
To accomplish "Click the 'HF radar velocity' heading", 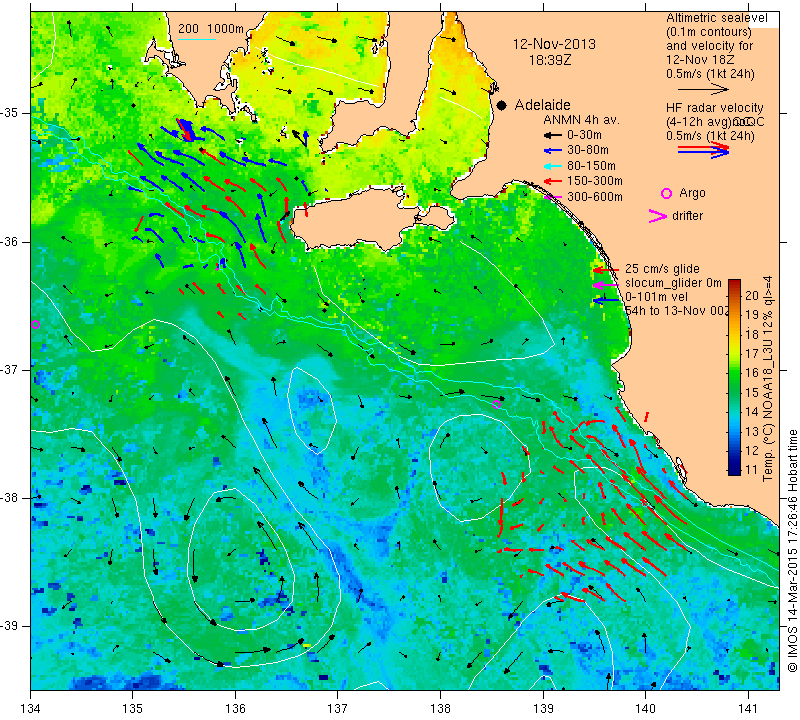I will pyautogui.click(x=715, y=108).
